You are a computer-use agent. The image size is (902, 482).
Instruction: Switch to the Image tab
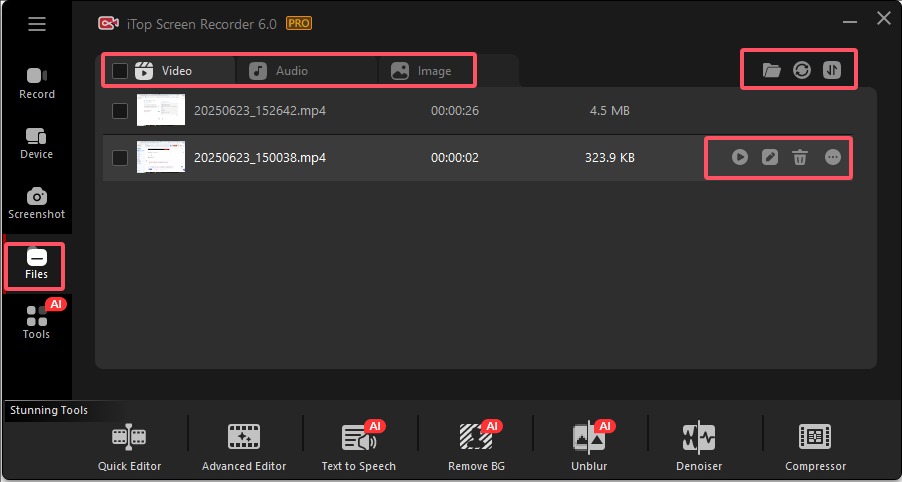click(x=434, y=71)
